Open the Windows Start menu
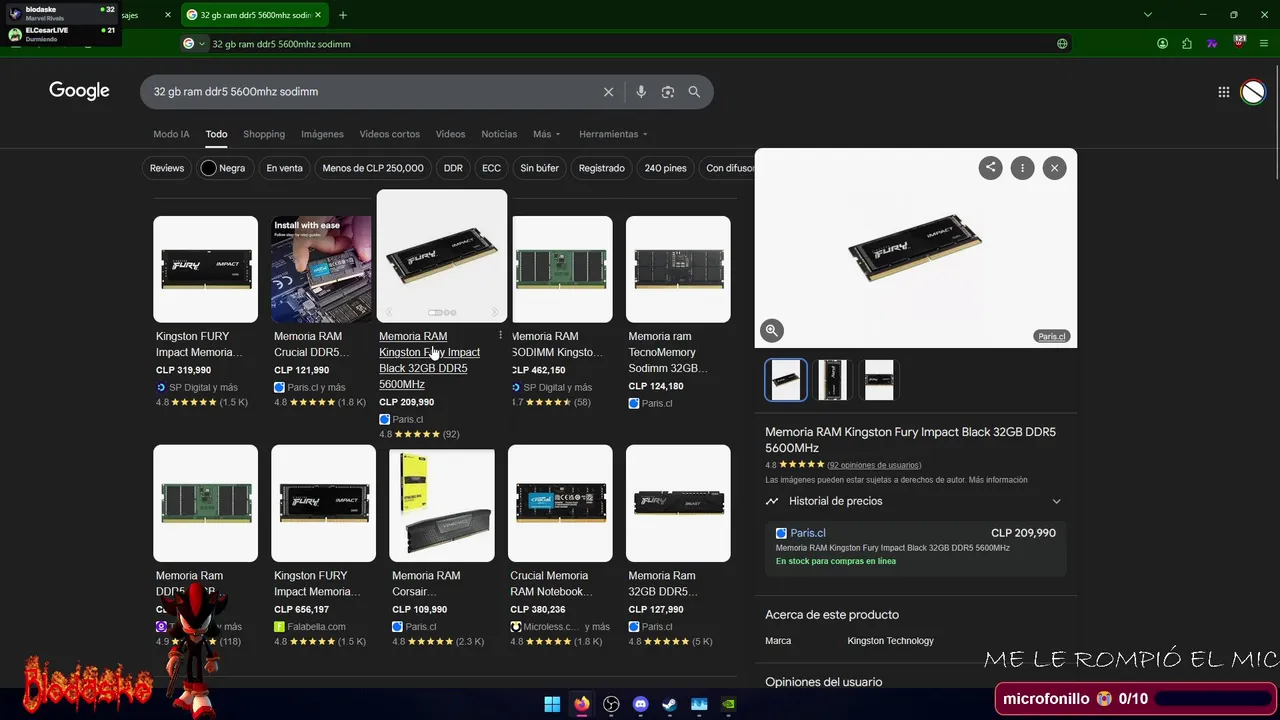The height and width of the screenshot is (720, 1280). point(552,704)
